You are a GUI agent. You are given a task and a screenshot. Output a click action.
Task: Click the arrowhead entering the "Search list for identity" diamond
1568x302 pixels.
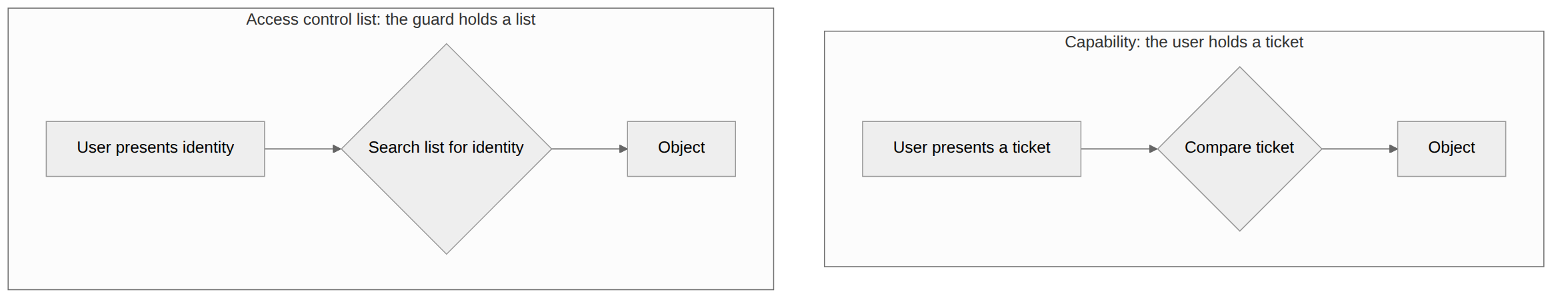point(337,149)
